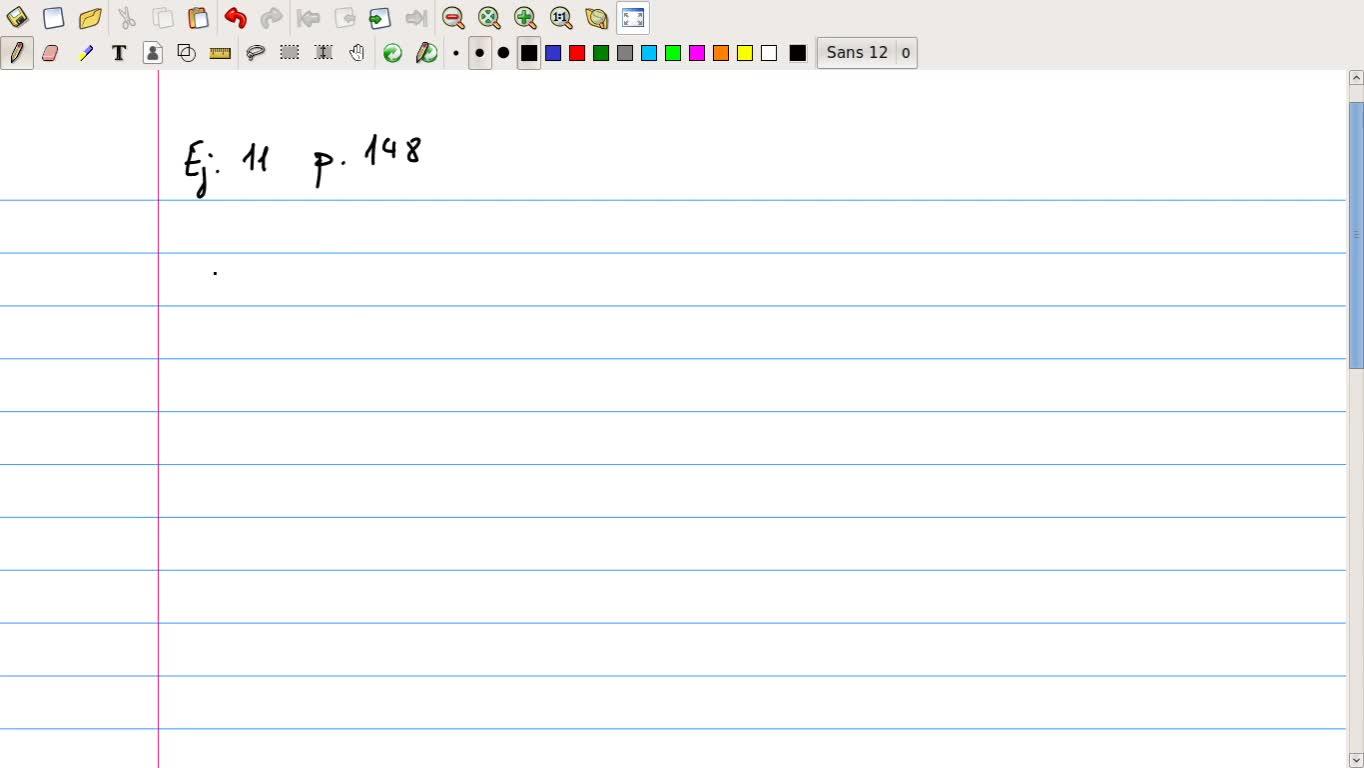
Task: Choose the Select Rectangle tool
Action: [x=289, y=53]
